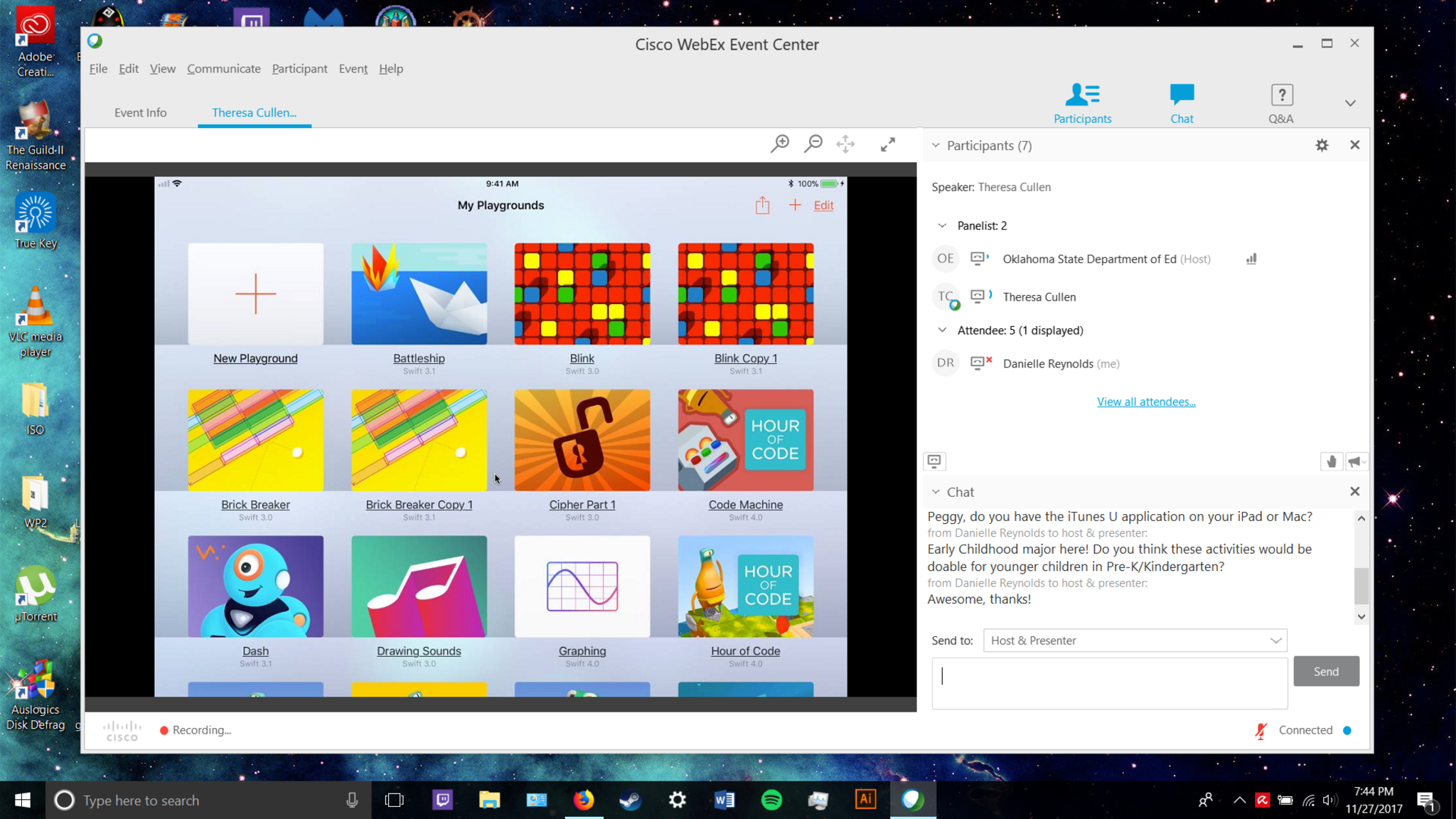Click the zoom out magnifier icon
Viewport: 1456px width, 819px height.
click(813, 144)
